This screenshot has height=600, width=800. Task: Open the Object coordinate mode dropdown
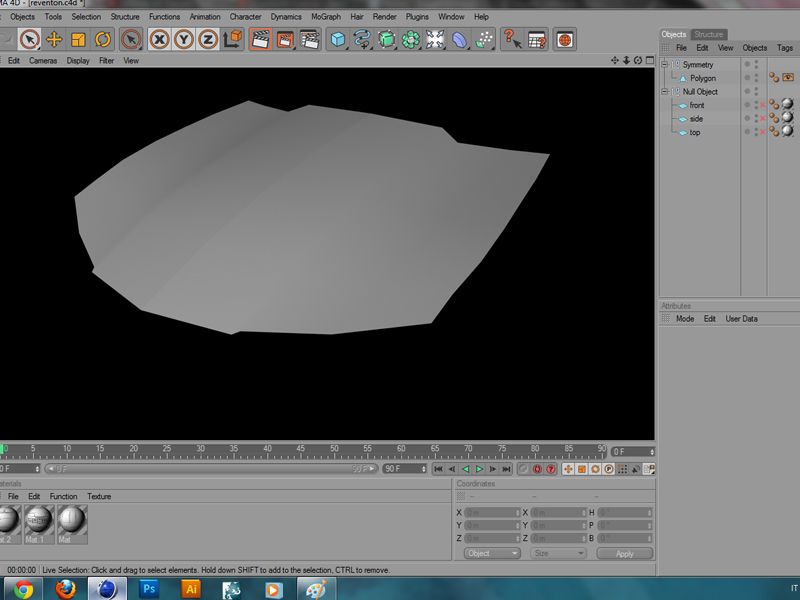(493, 553)
